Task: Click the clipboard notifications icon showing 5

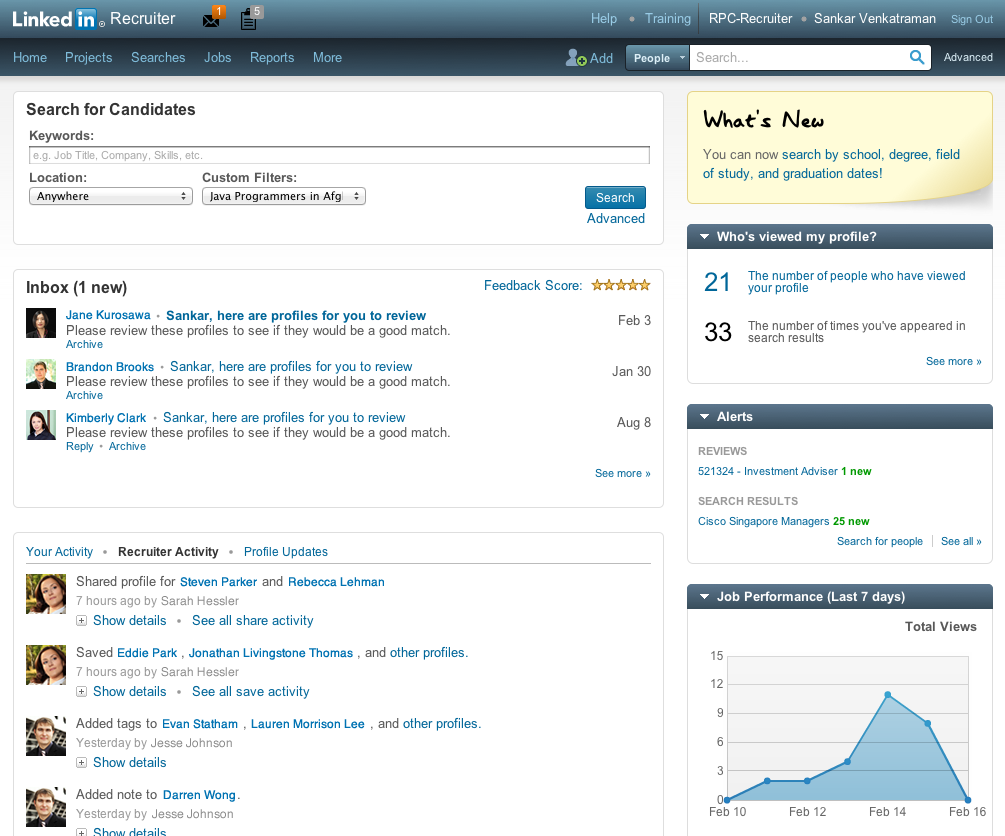Action: 248,18
